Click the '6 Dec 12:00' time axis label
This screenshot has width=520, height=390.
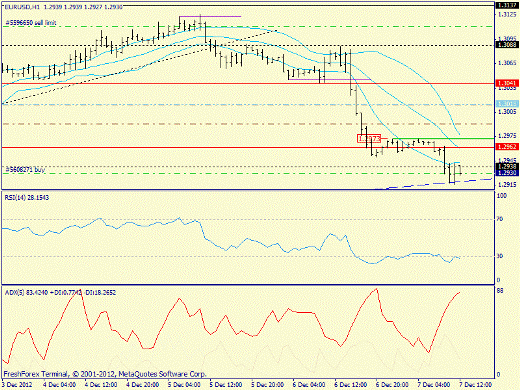[x=351, y=385]
